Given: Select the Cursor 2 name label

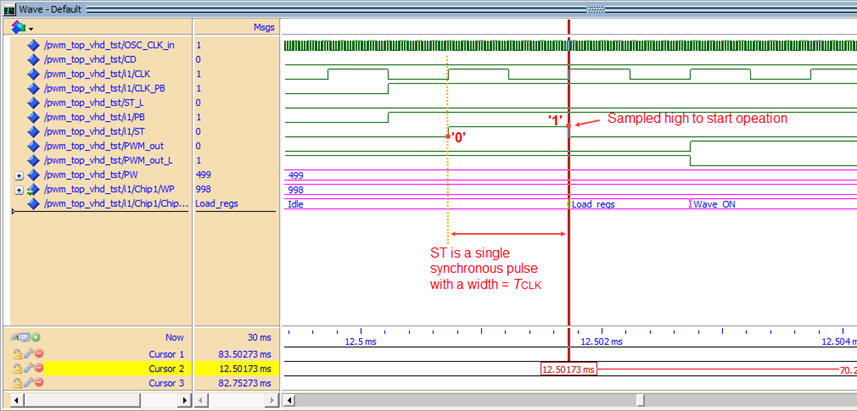Looking at the screenshot, I should coord(166,368).
